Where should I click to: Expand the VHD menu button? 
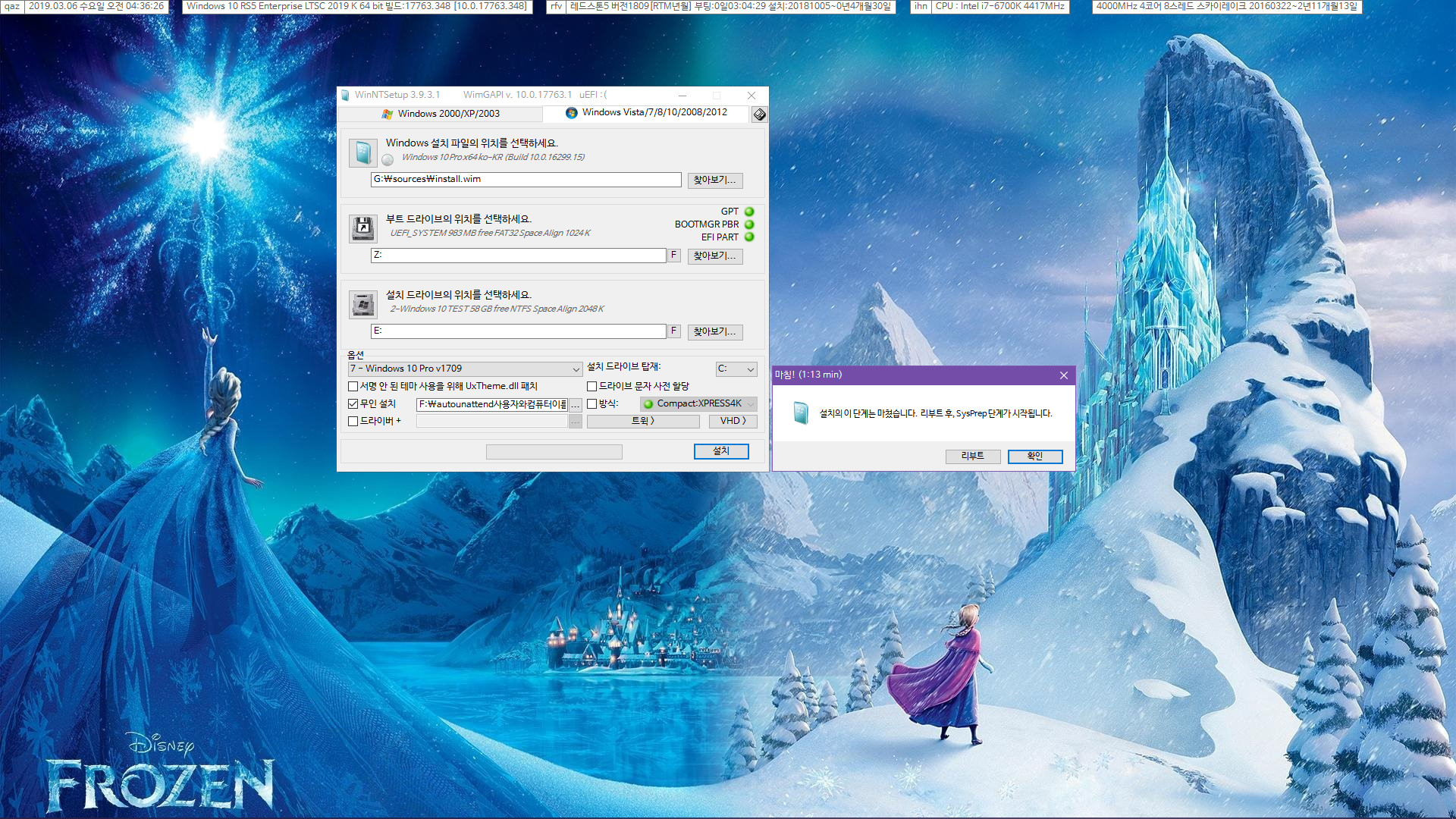pyautogui.click(x=733, y=421)
